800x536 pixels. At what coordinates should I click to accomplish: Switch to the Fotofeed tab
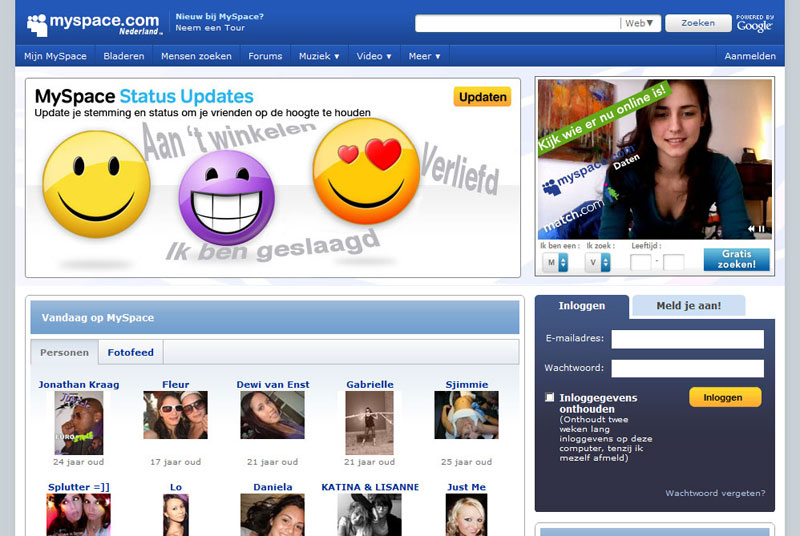click(x=131, y=353)
